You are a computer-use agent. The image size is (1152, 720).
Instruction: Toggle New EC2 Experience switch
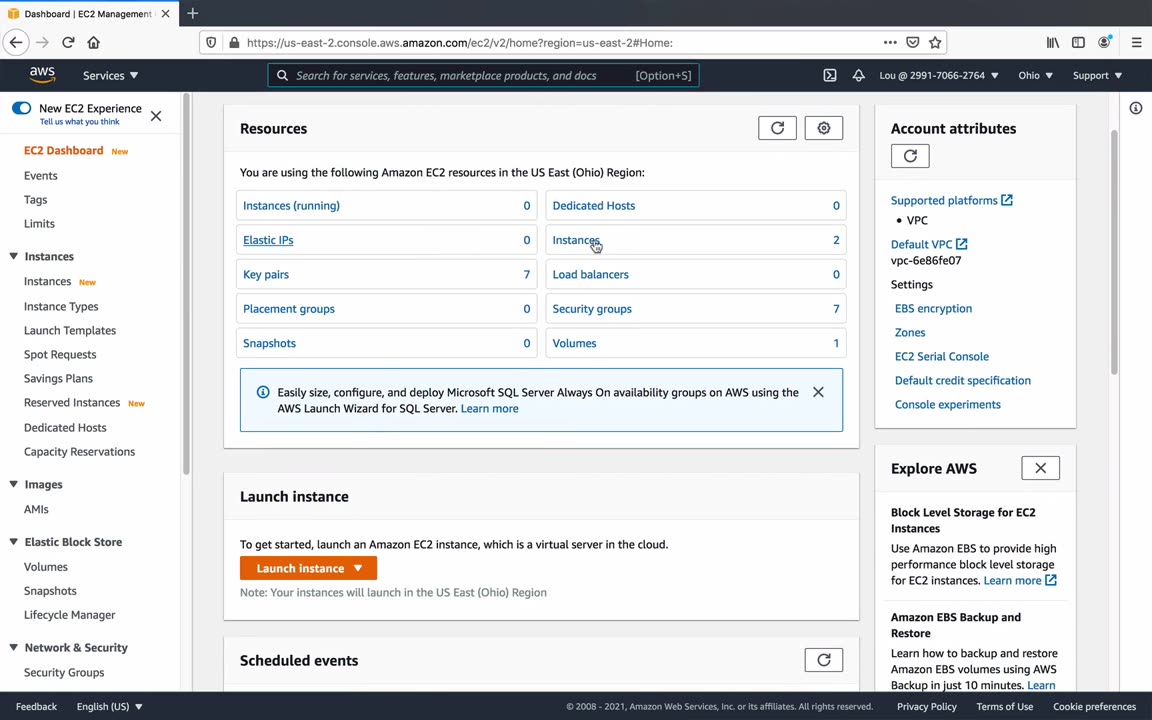pyautogui.click(x=21, y=108)
